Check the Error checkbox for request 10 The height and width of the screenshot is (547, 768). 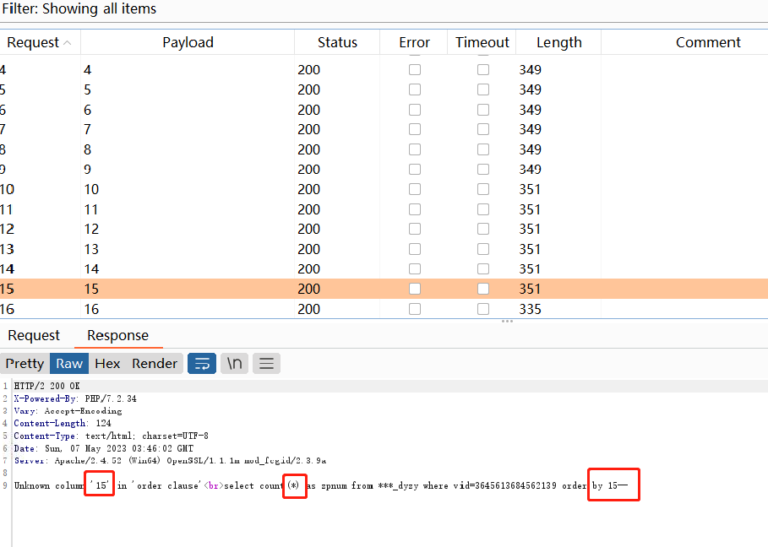click(x=414, y=190)
